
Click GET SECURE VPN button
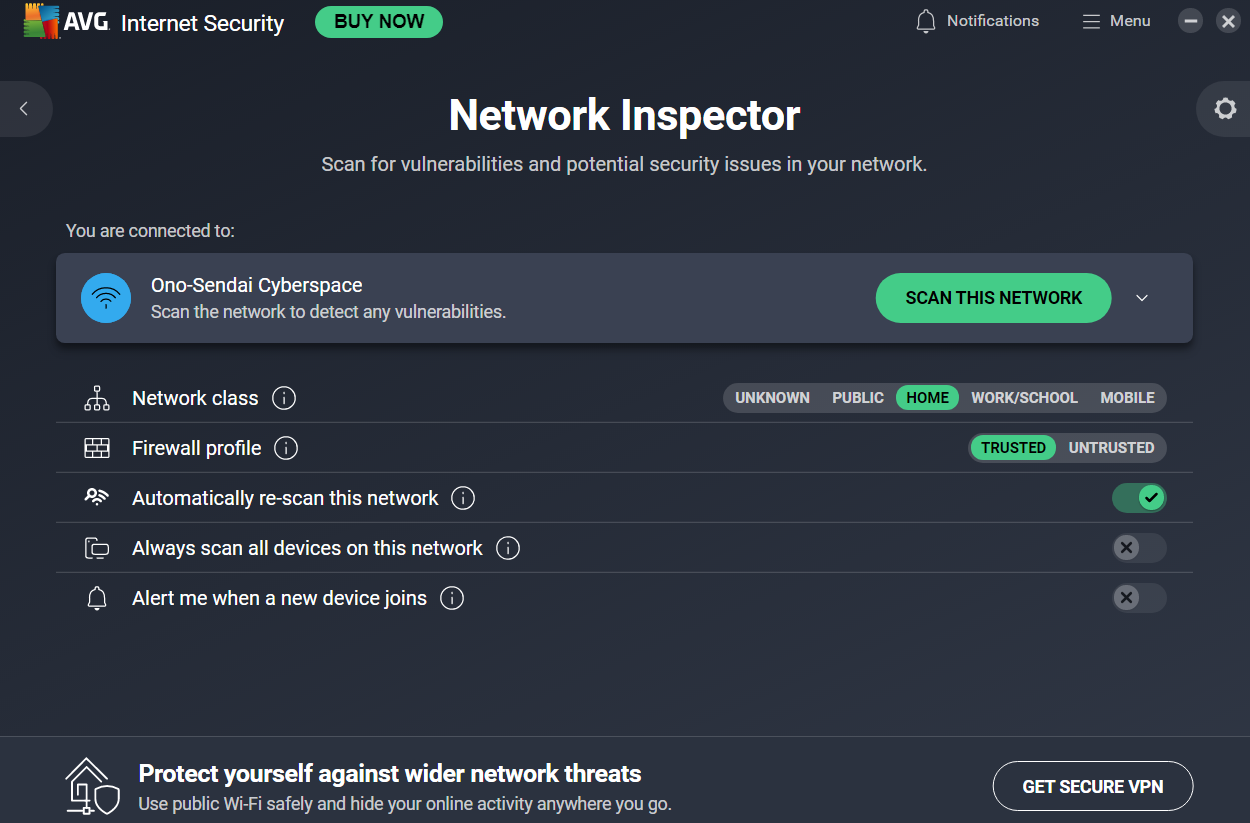(1092, 787)
